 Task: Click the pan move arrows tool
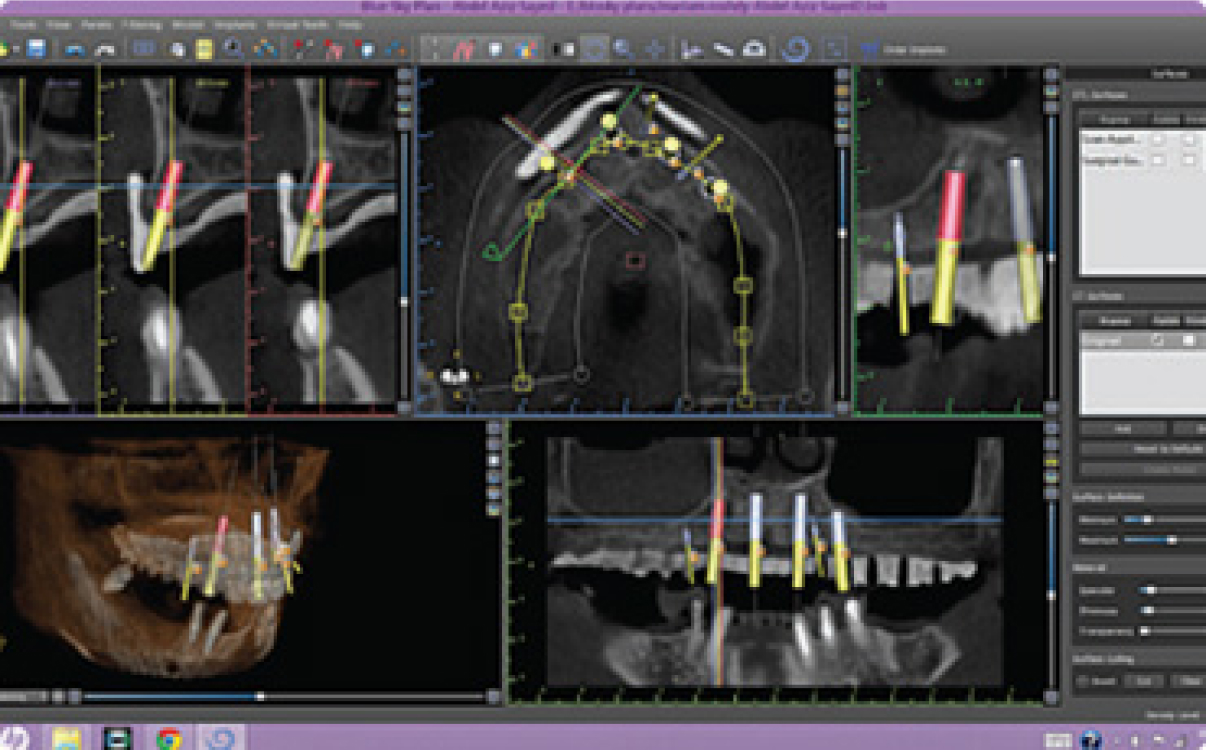(655, 48)
